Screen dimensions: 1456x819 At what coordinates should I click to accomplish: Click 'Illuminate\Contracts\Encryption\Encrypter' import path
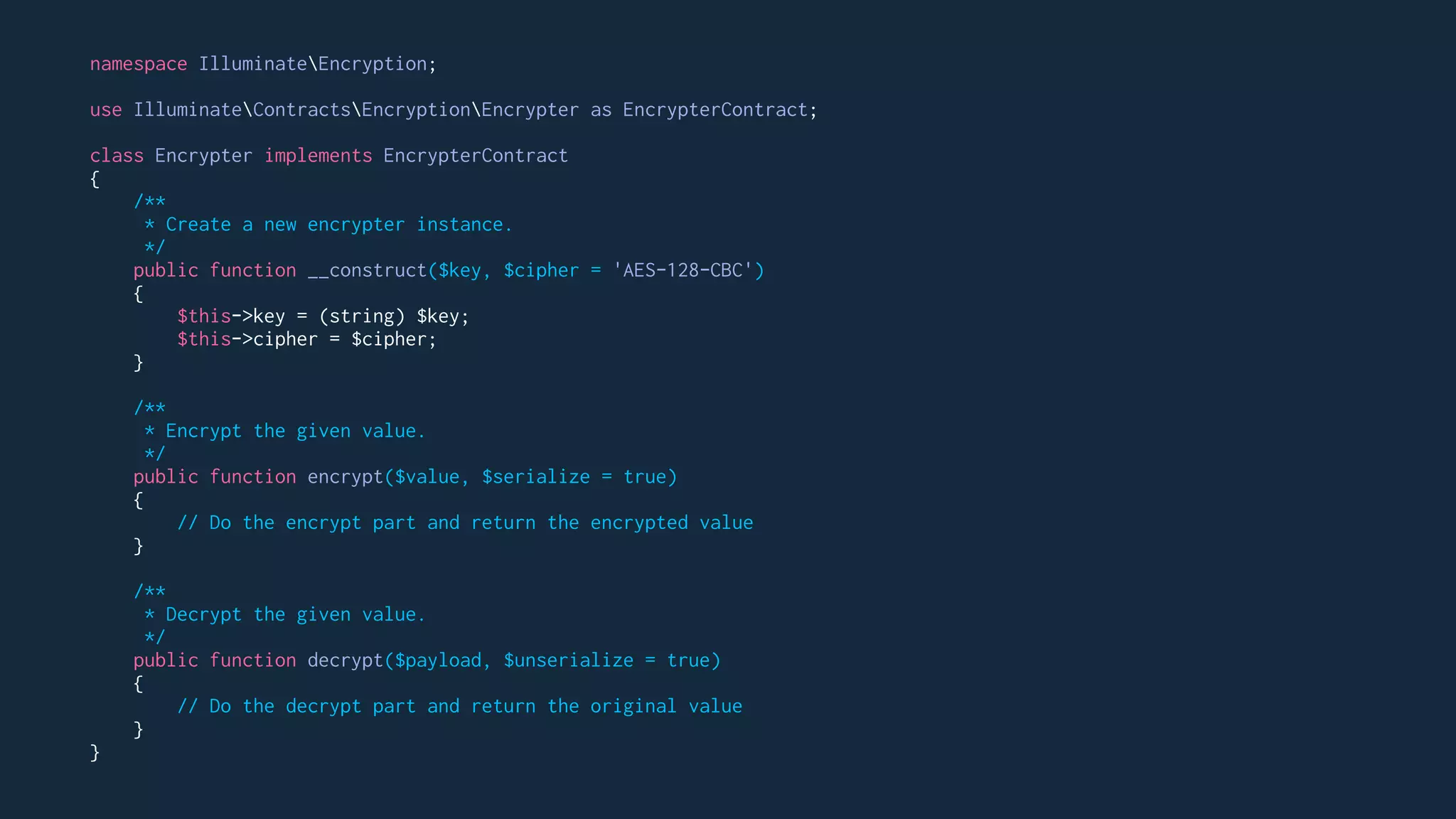point(356,110)
